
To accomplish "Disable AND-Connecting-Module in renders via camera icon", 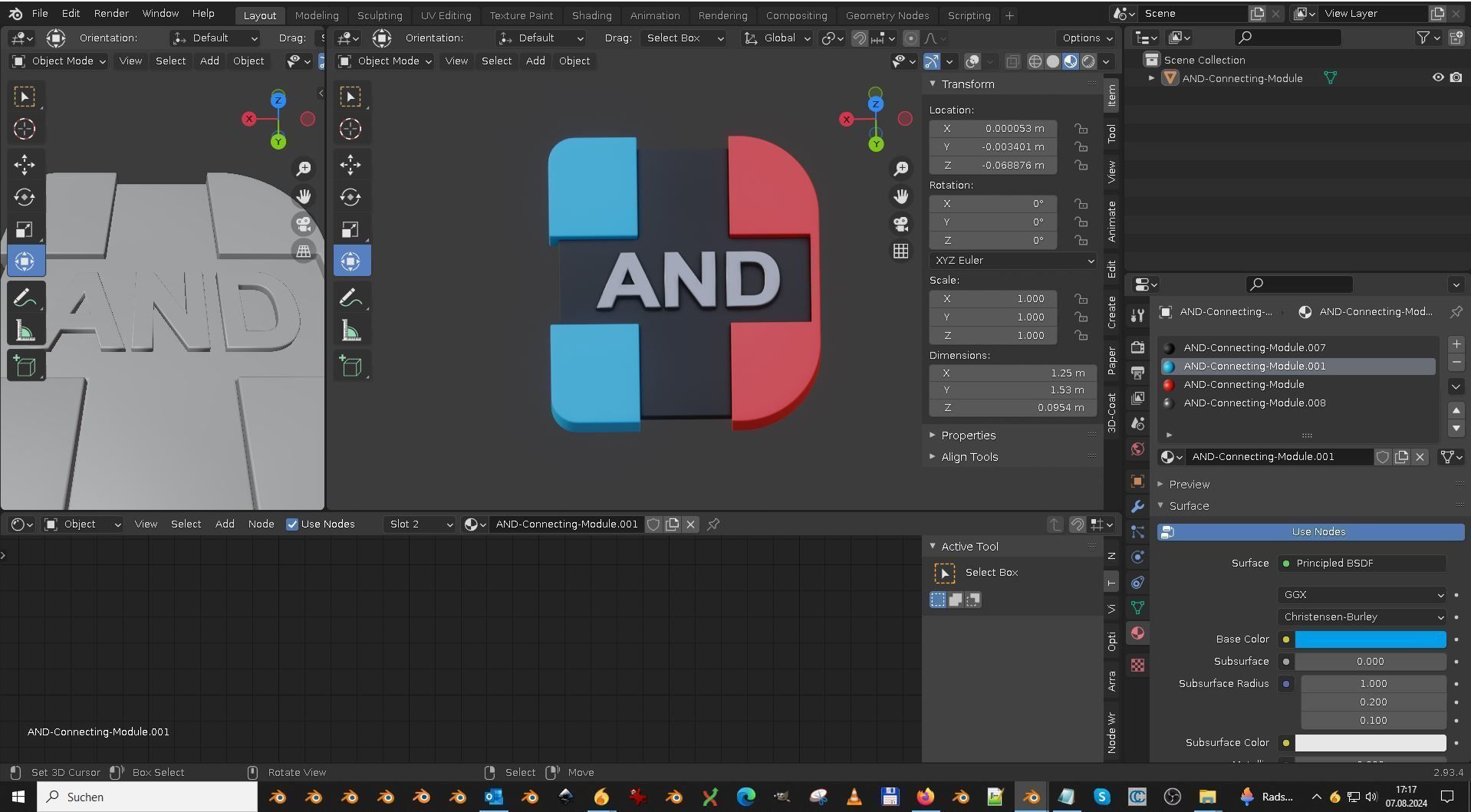I will [1456, 78].
